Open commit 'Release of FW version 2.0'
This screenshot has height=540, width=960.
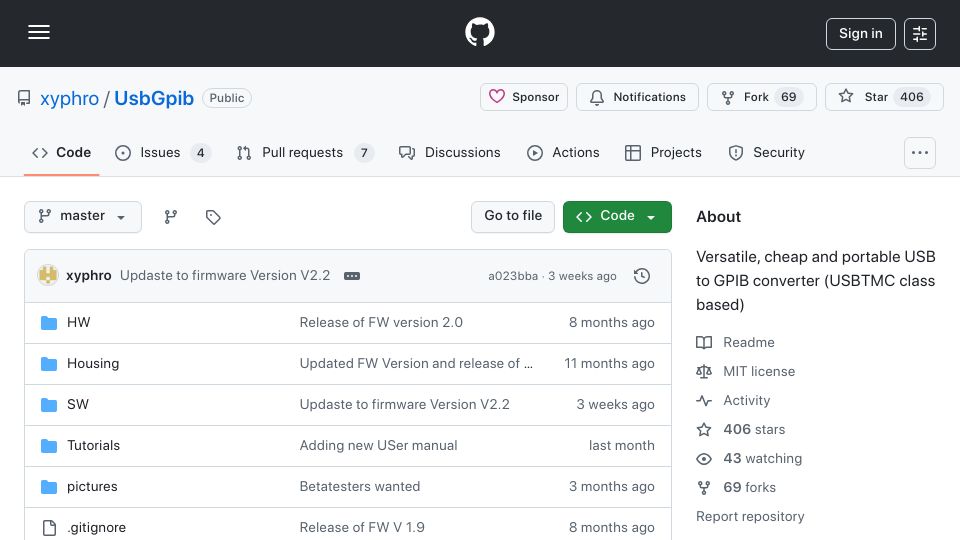coord(381,323)
